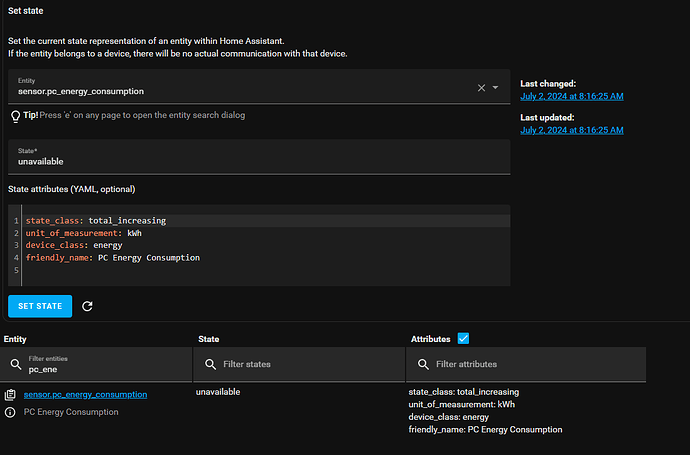Toggle the Attributes column checkbox
Viewport: 690px width, 455px height.
463,339
